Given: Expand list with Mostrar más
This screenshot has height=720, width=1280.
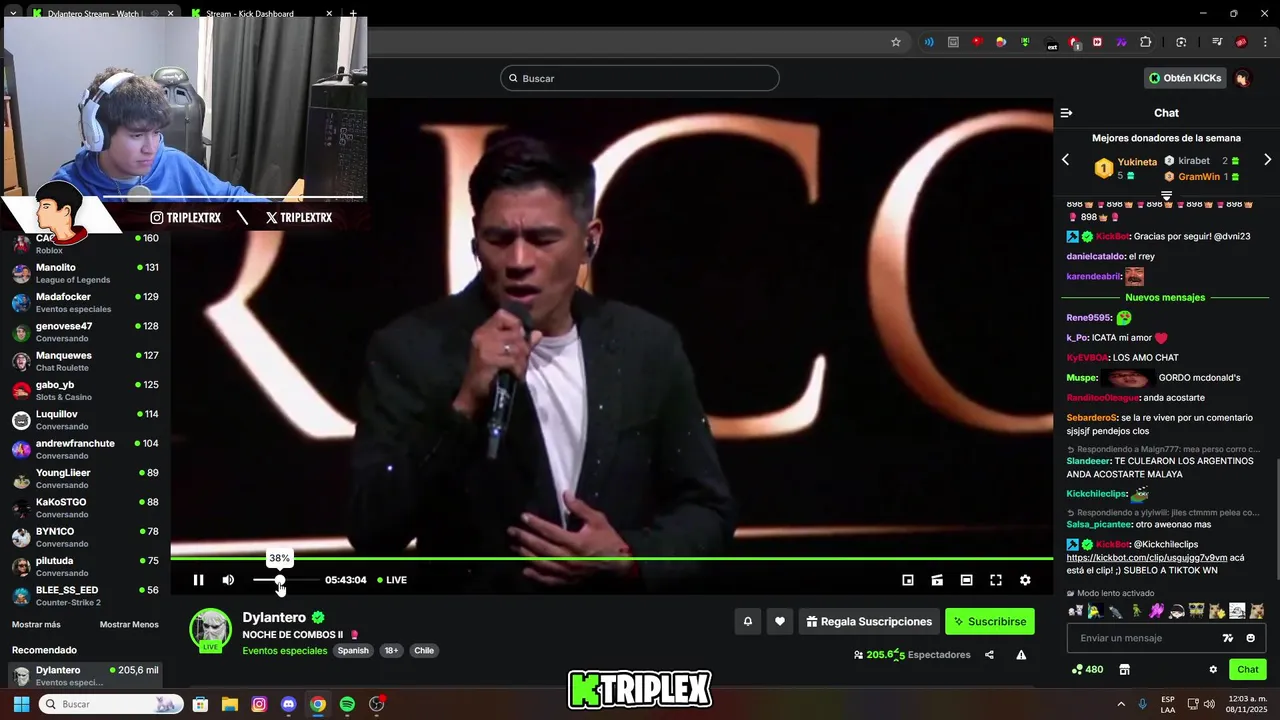Looking at the screenshot, I should tap(36, 625).
